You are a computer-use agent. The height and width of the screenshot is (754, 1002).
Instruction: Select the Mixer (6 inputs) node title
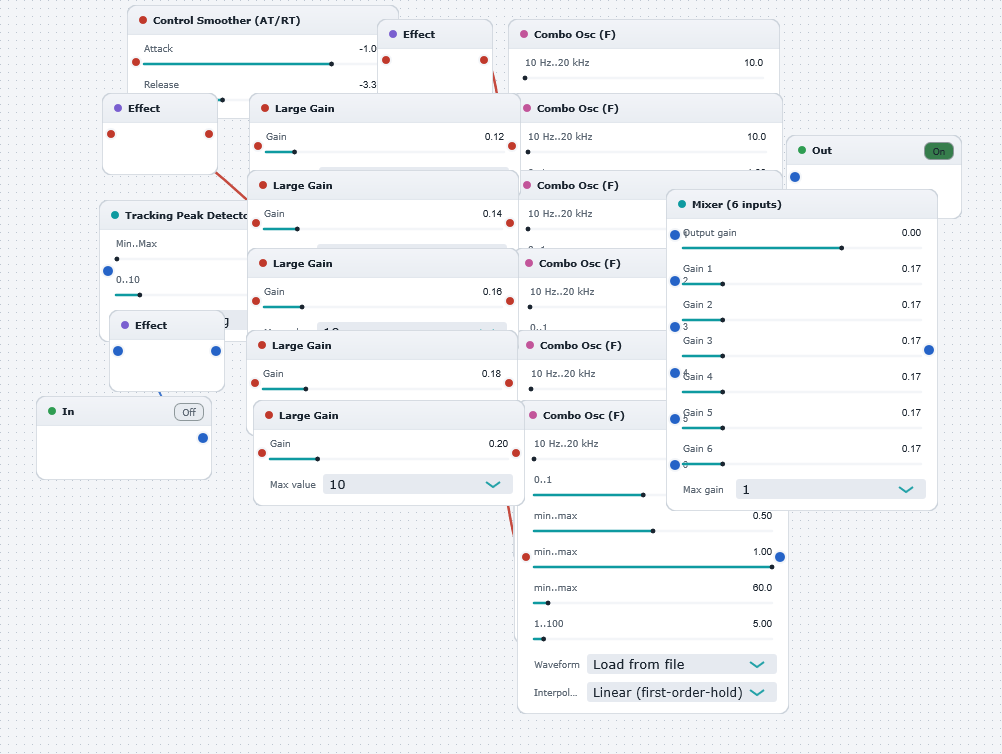(x=737, y=204)
